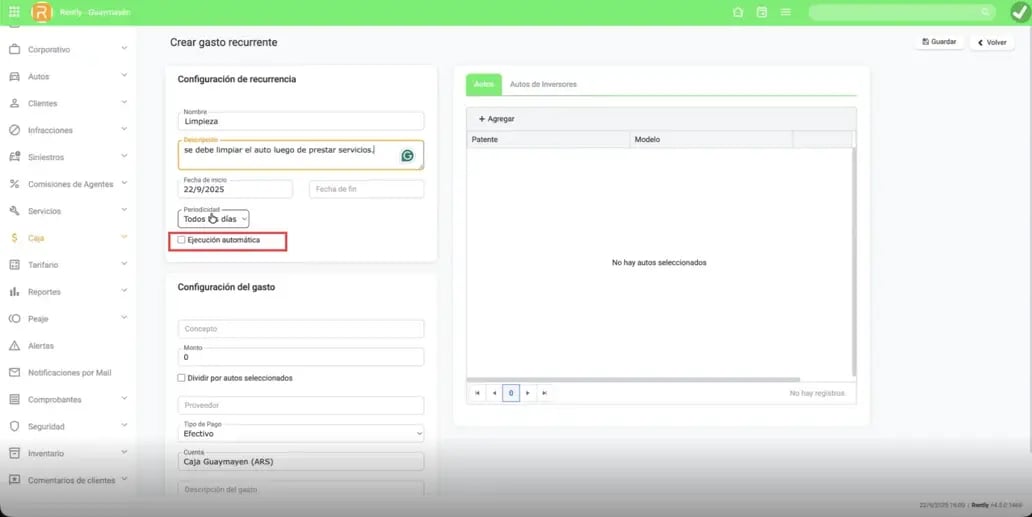Screen dimensions: 1032x517
Task: Enable the Ejecución automática checkbox
Action: point(181,240)
